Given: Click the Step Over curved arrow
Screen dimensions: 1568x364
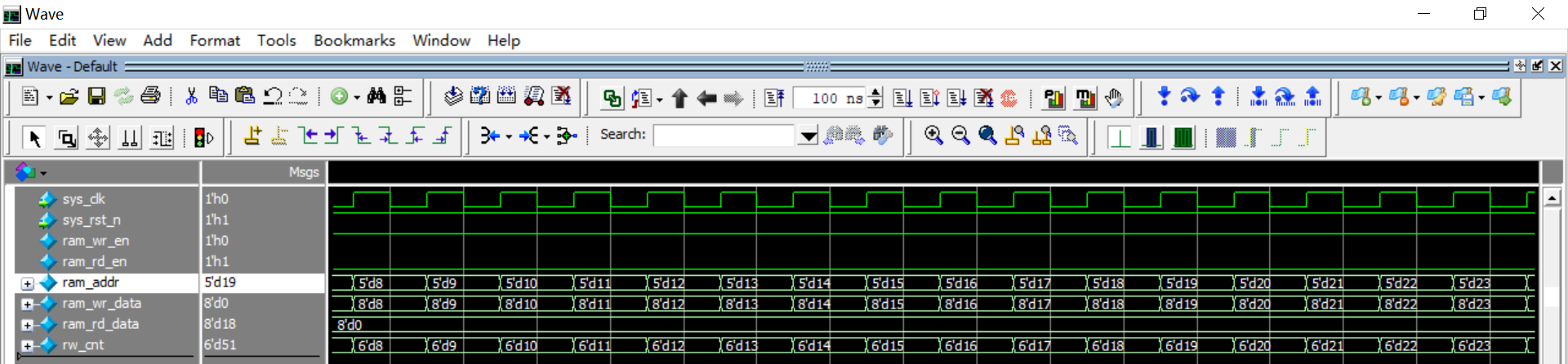Looking at the screenshot, I should 1191,96.
